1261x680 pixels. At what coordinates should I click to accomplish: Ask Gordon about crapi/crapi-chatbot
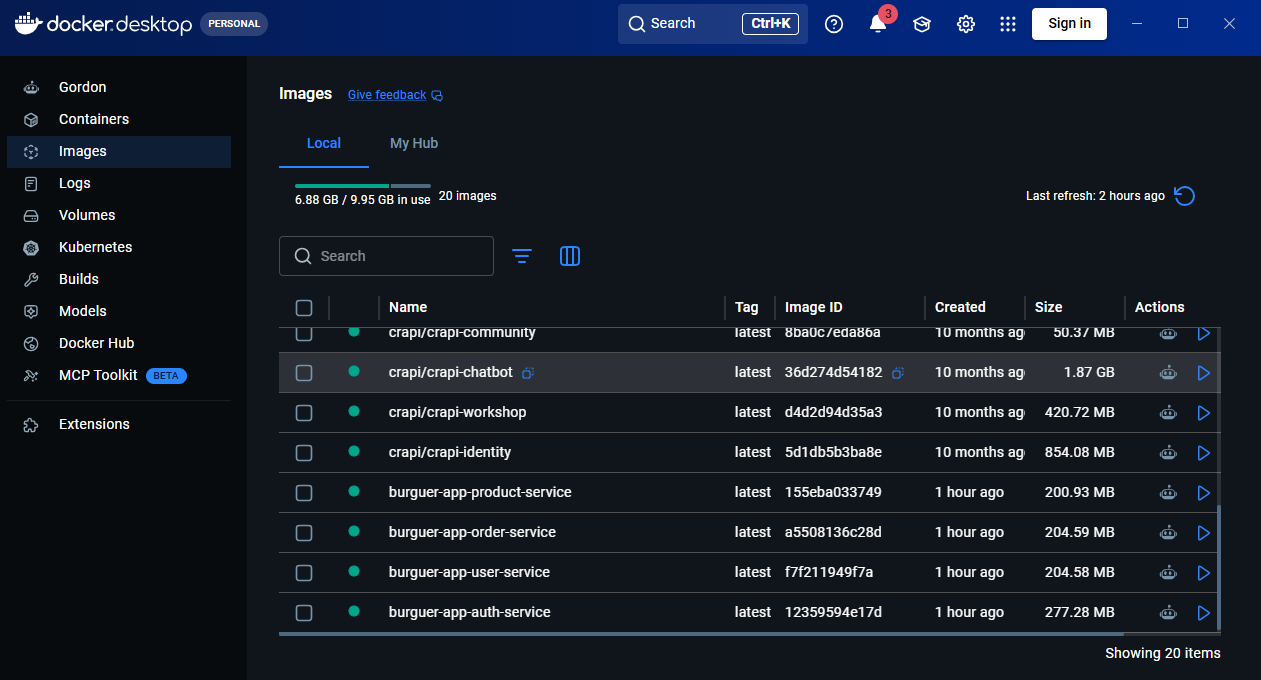tap(1168, 372)
